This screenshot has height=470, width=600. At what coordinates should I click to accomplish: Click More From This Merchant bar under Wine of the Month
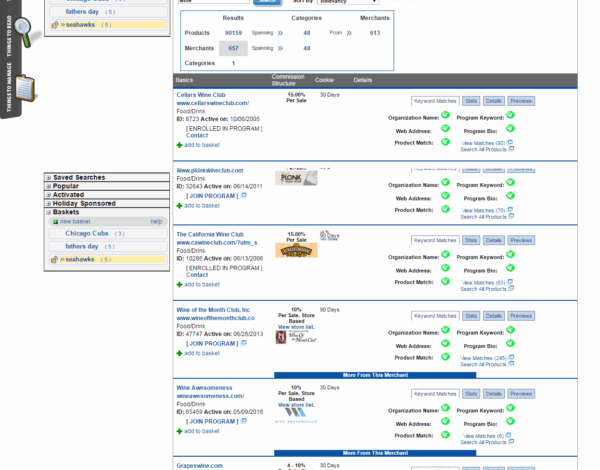[x=375, y=375]
